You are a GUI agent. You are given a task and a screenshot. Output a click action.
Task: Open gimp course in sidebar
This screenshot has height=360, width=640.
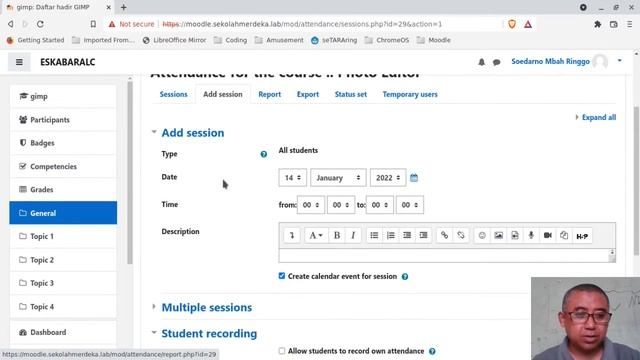coord(63,96)
